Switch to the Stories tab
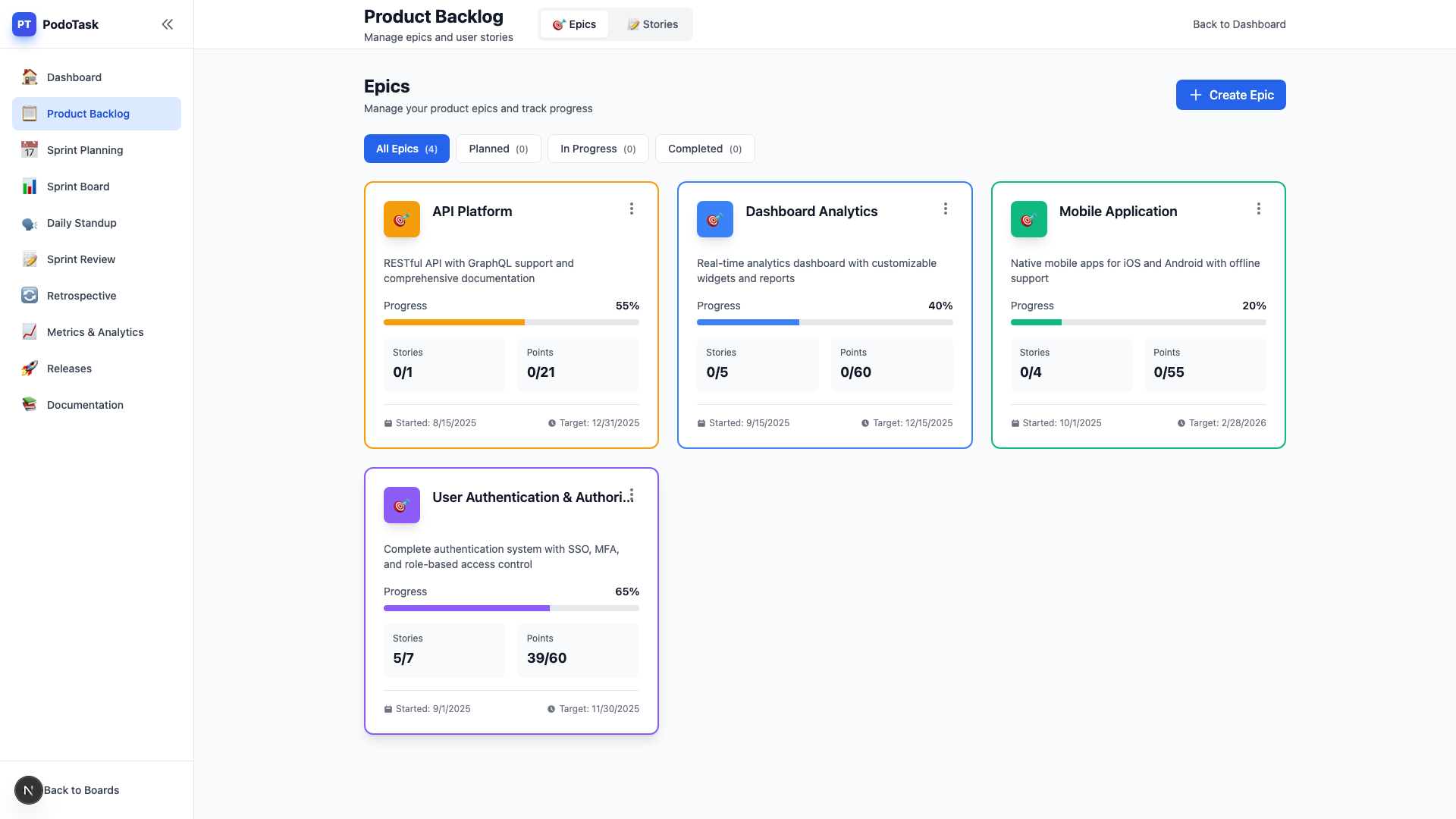The image size is (1456, 819). (652, 24)
